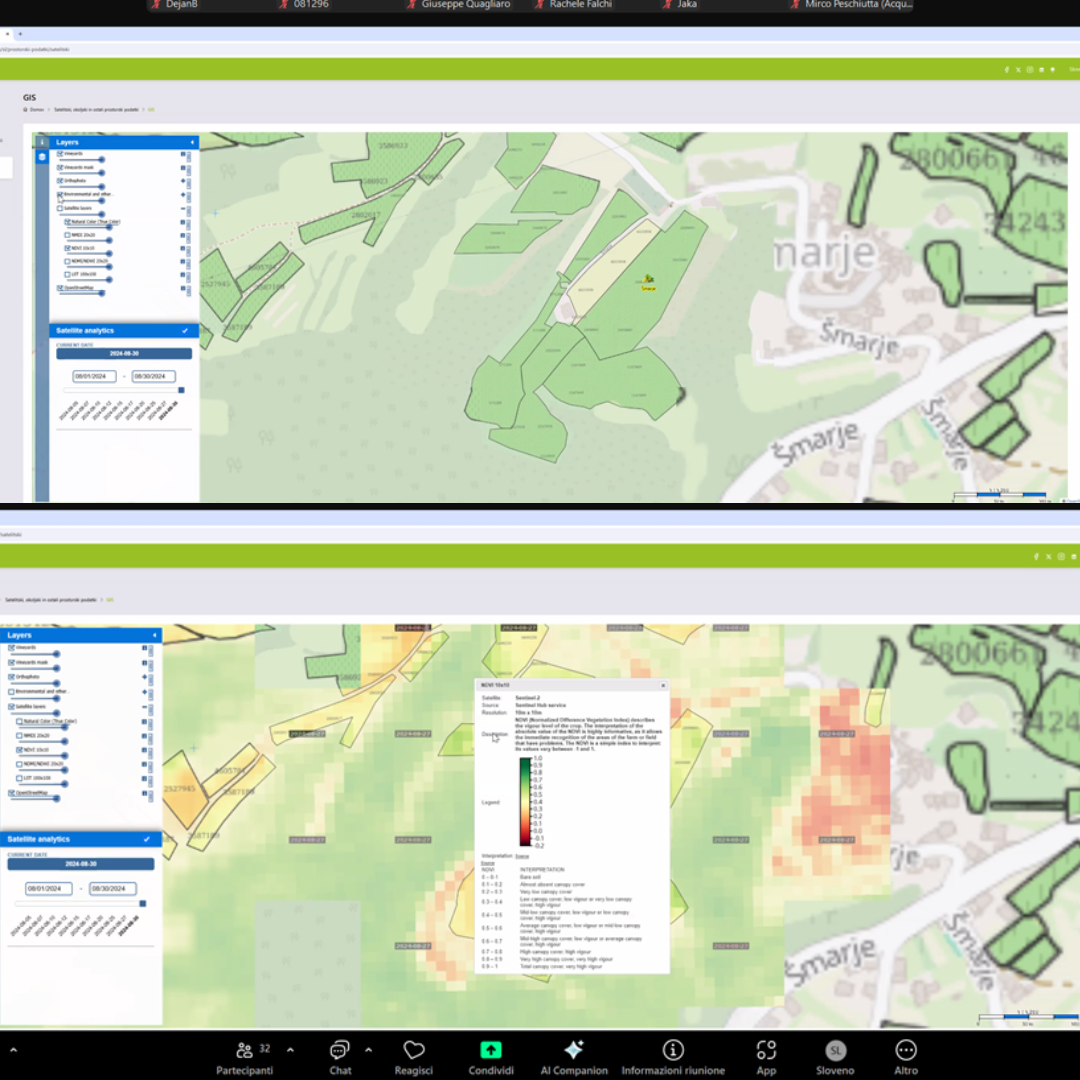Open NDVI 10x10 info icon in upper panel
The height and width of the screenshot is (1080, 1080).
point(183,248)
